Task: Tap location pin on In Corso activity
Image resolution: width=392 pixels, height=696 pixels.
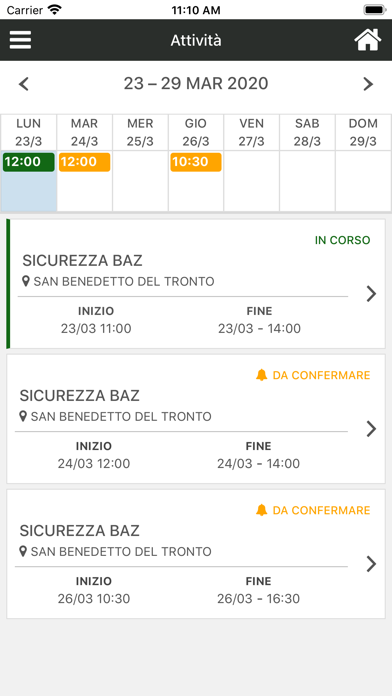Action: pos(26,281)
